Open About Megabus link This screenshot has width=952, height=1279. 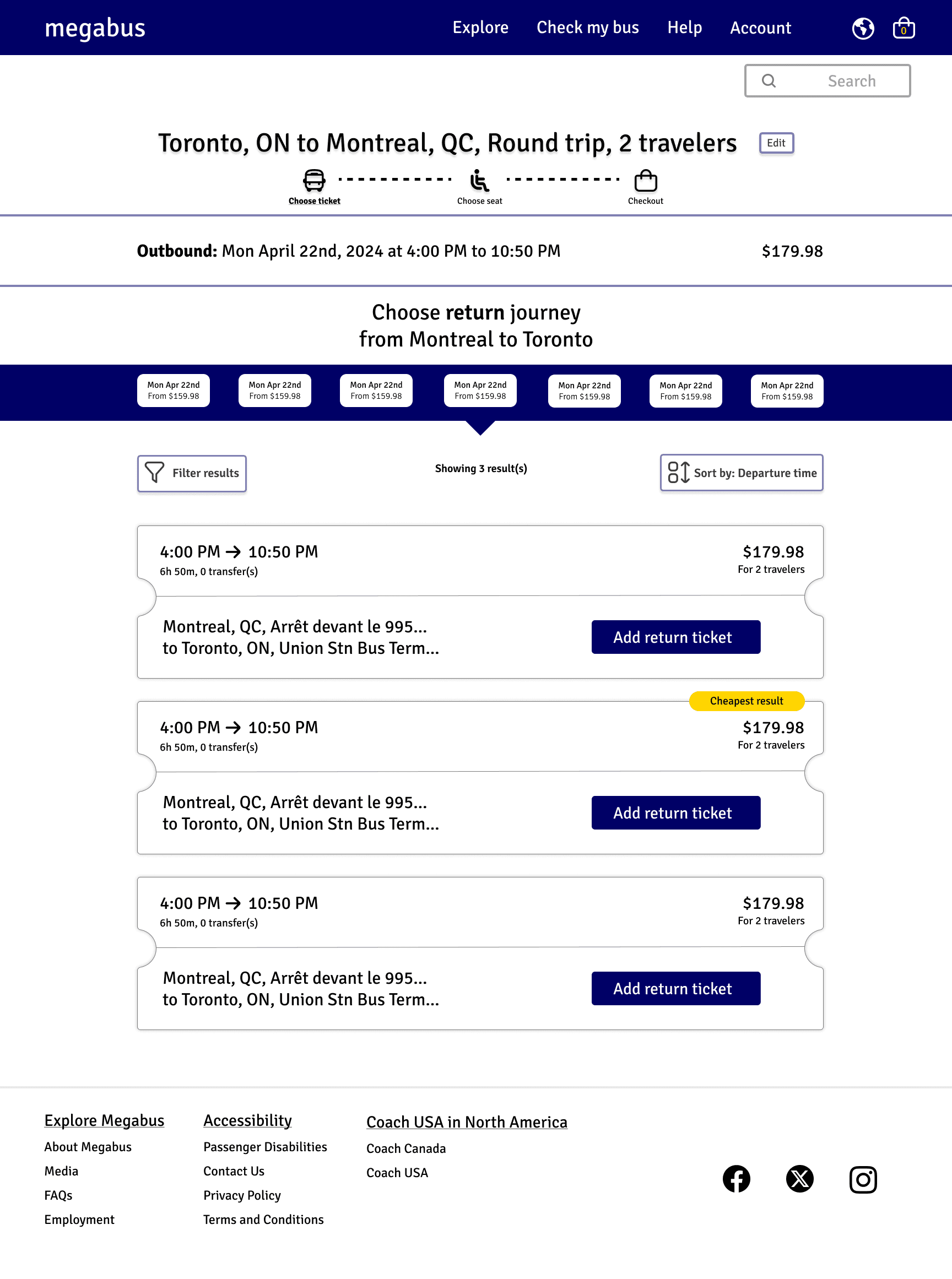(88, 1147)
